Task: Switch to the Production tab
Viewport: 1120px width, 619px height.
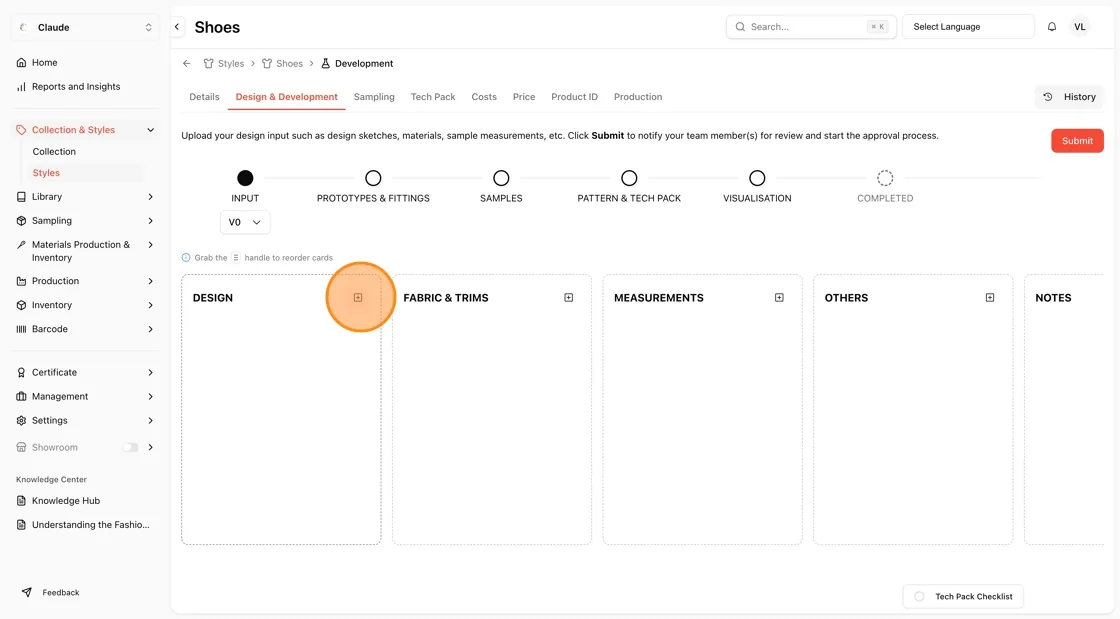Action: pyautogui.click(x=638, y=97)
